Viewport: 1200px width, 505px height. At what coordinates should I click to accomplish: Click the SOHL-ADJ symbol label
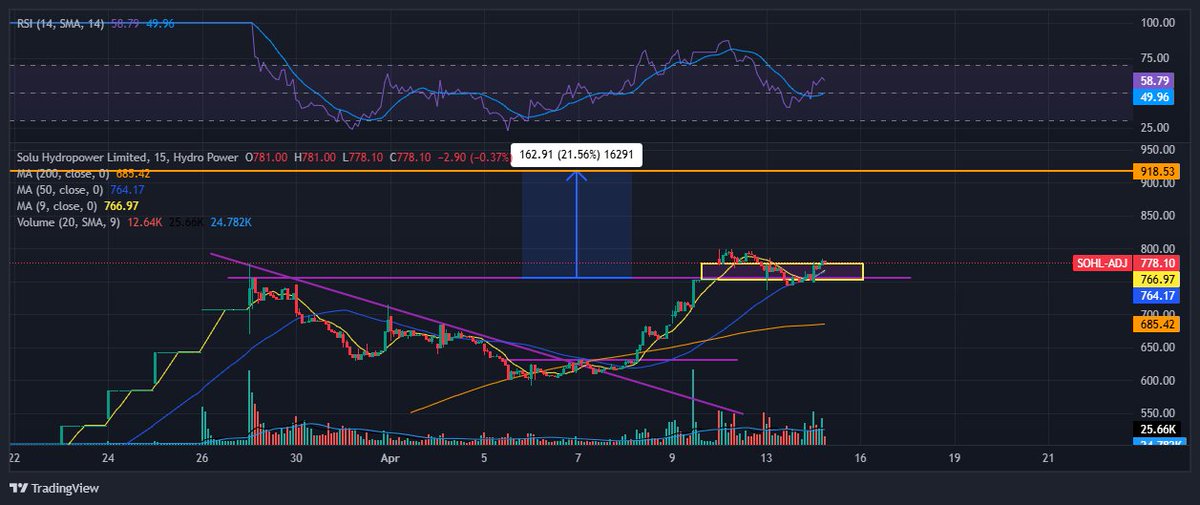(1101, 262)
